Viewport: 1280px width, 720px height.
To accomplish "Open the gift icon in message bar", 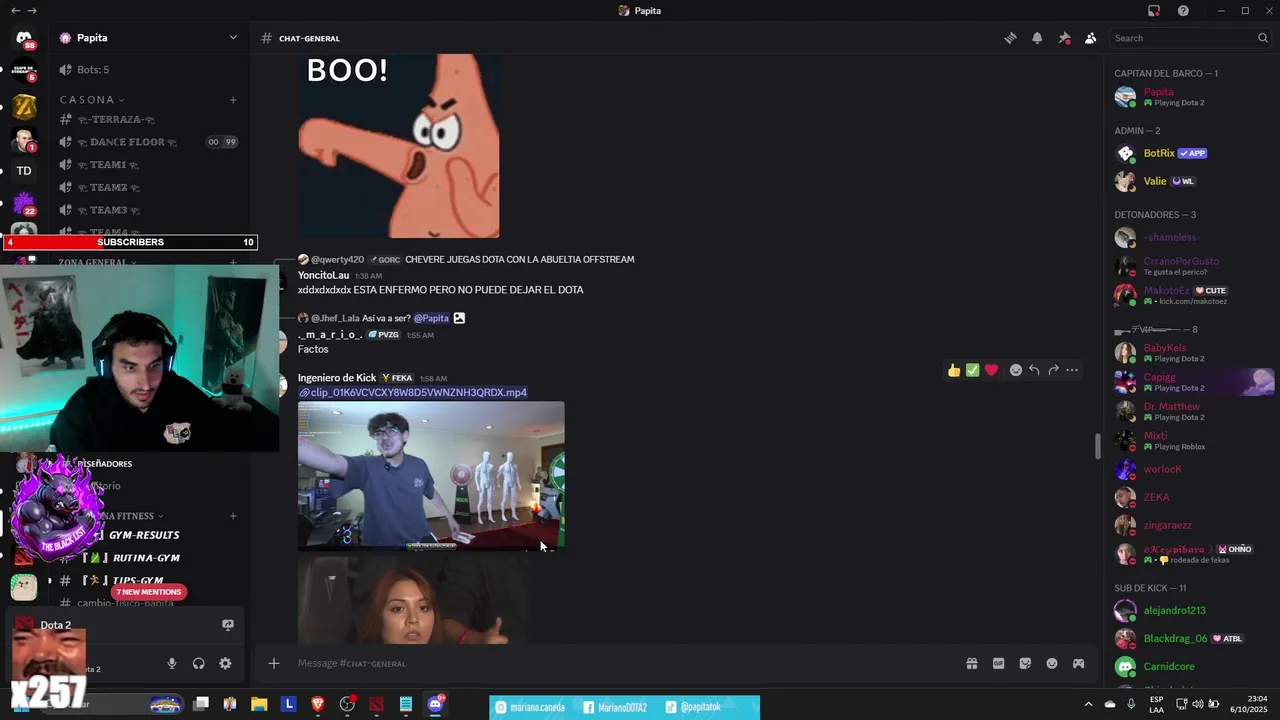I will pos(971,663).
